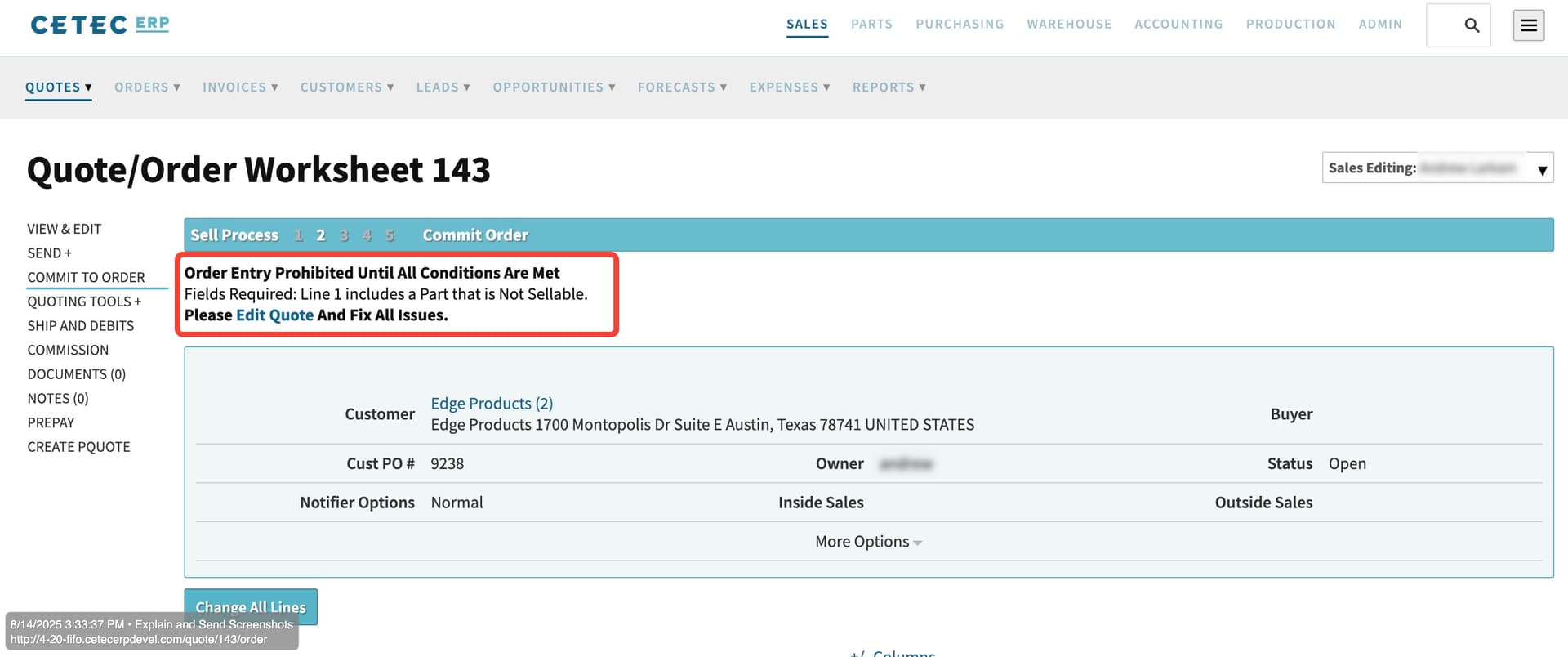Open the Accounting module
The width and height of the screenshot is (1568, 657).
tap(1178, 25)
